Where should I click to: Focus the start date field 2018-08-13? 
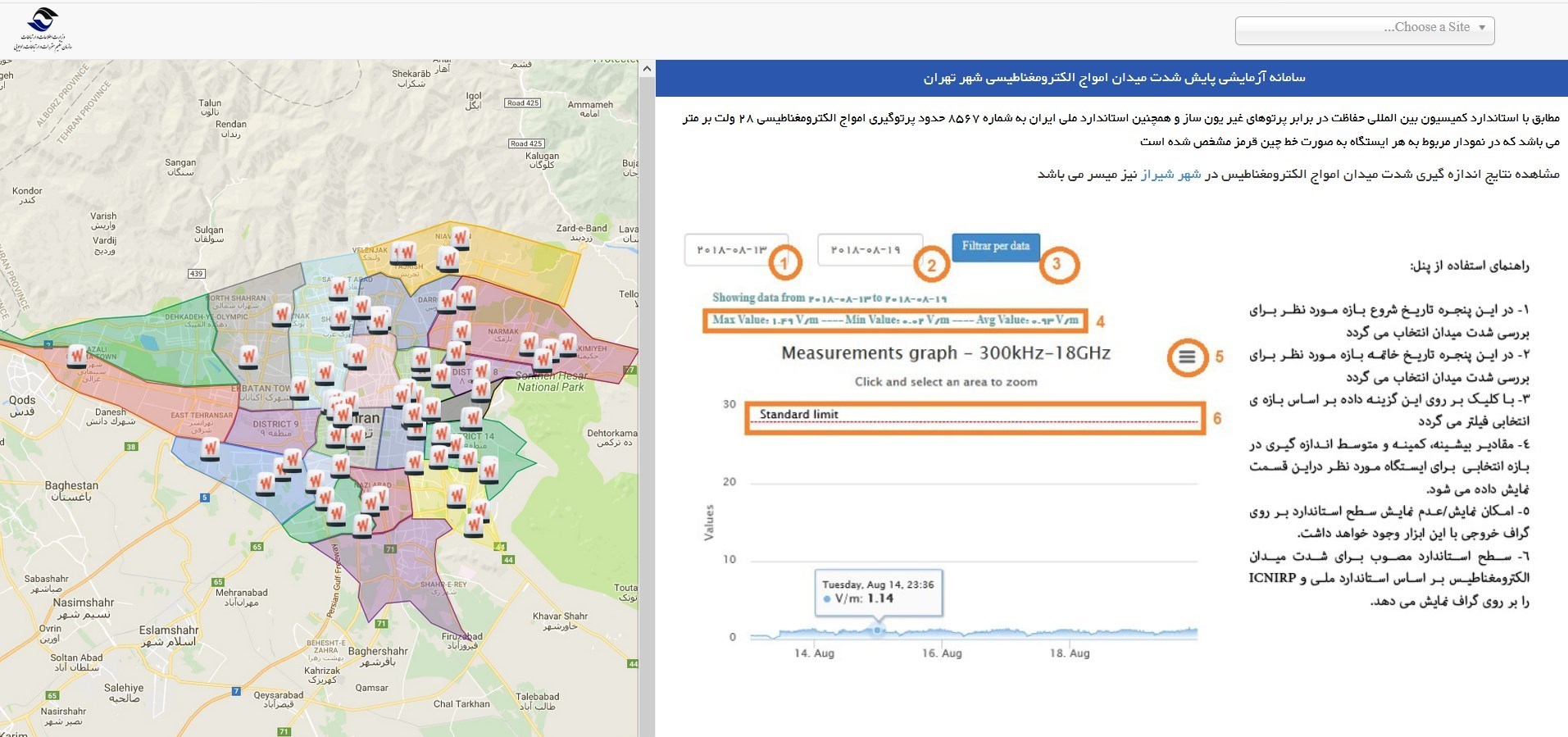(736, 250)
